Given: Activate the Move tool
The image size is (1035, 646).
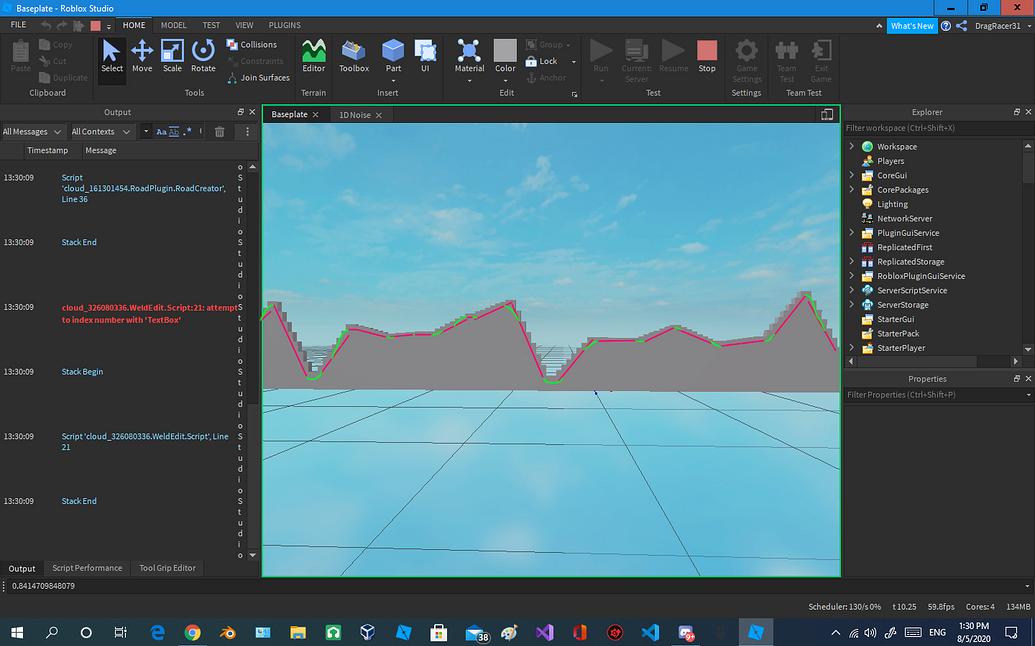Looking at the screenshot, I should [x=142, y=57].
